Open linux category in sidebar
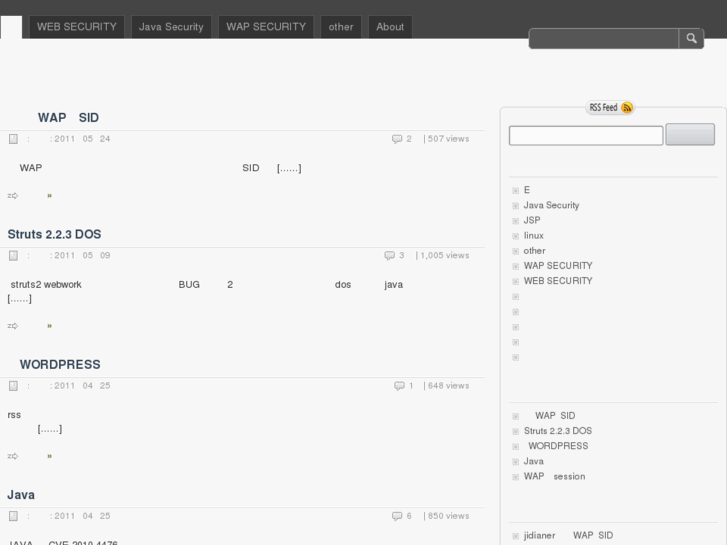The width and height of the screenshot is (727, 545). click(x=534, y=236)
